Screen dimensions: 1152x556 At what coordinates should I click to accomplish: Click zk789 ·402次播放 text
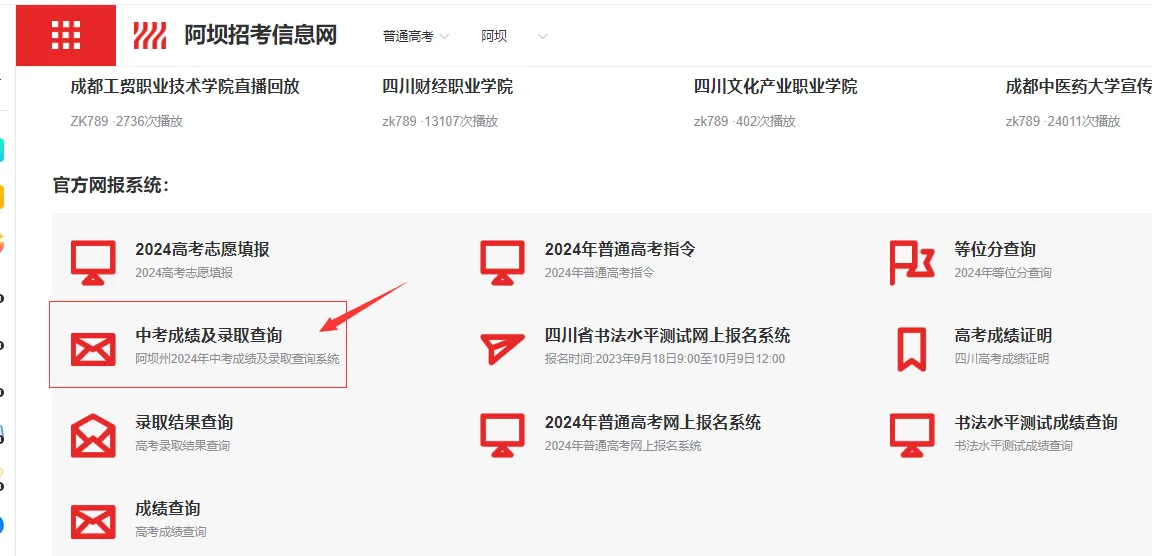click(744, 121)
